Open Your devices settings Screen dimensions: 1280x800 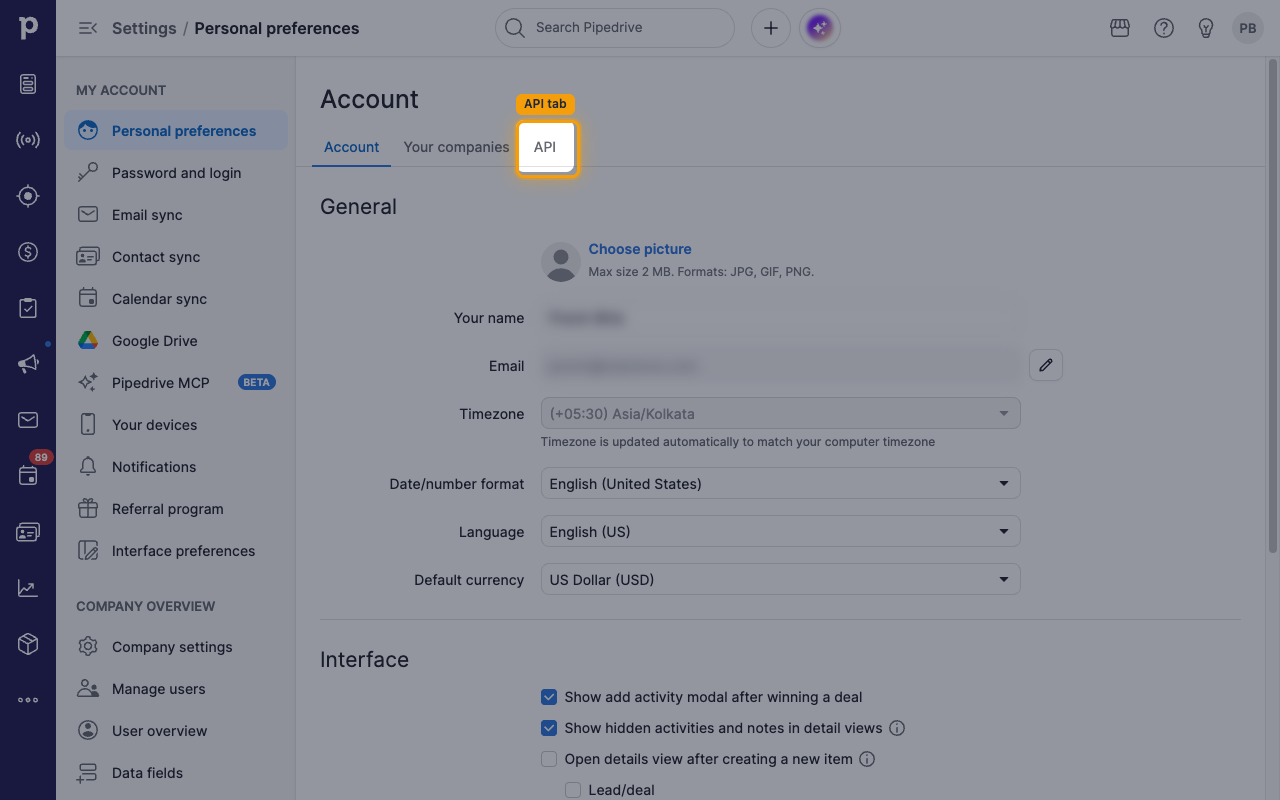(176, 425)
